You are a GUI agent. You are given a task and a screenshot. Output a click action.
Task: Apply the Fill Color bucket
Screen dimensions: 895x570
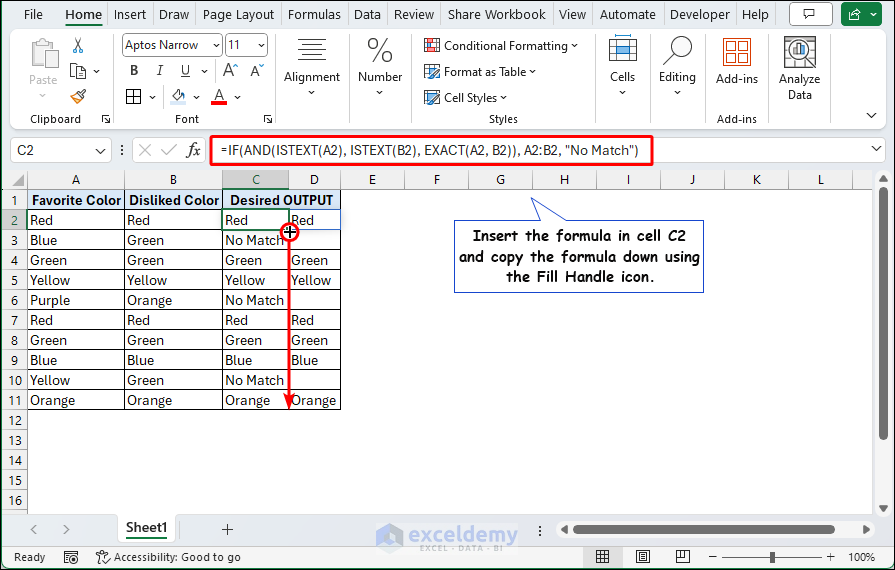[x=179, y=97]
